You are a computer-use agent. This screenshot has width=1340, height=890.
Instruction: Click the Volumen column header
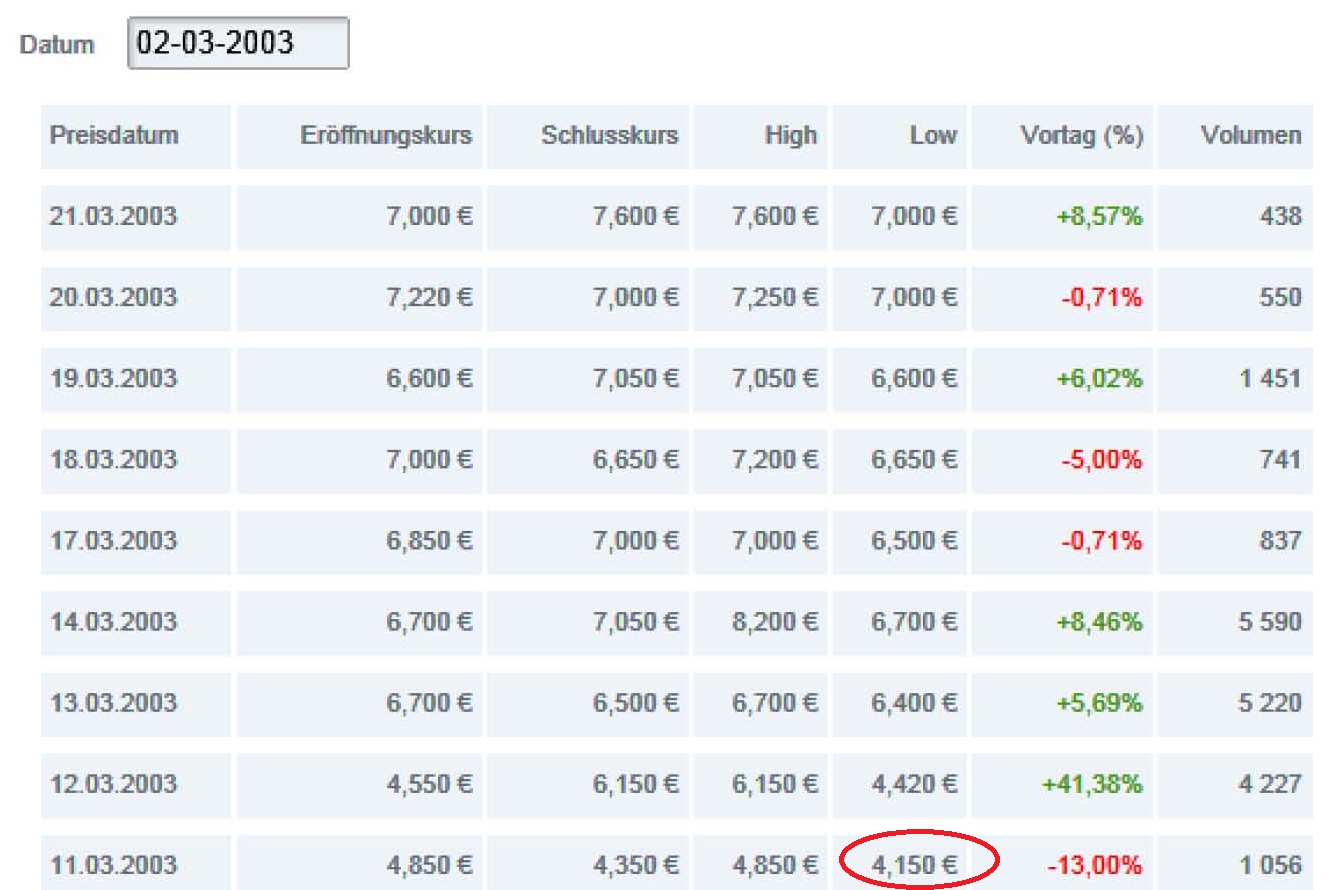coord(1251,136)
